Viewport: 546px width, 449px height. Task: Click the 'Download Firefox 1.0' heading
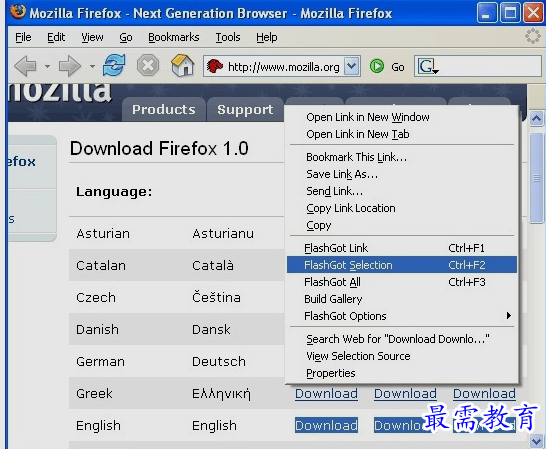pyautogui.click(x=159, y=148)
